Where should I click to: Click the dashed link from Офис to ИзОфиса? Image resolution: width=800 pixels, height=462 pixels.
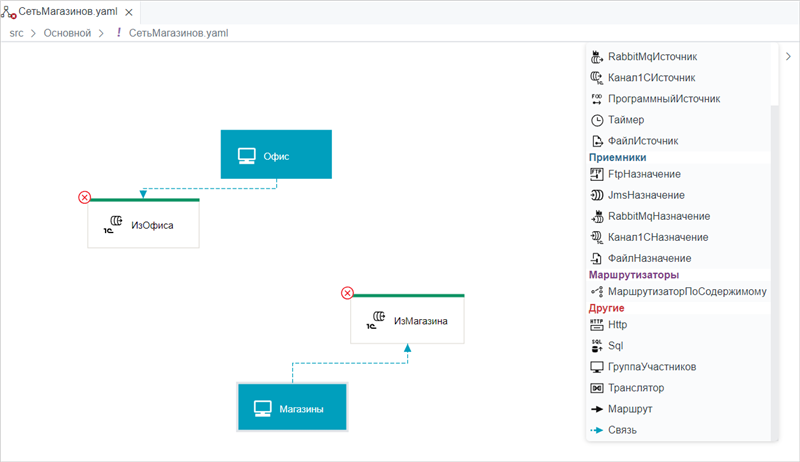[210, 188]
